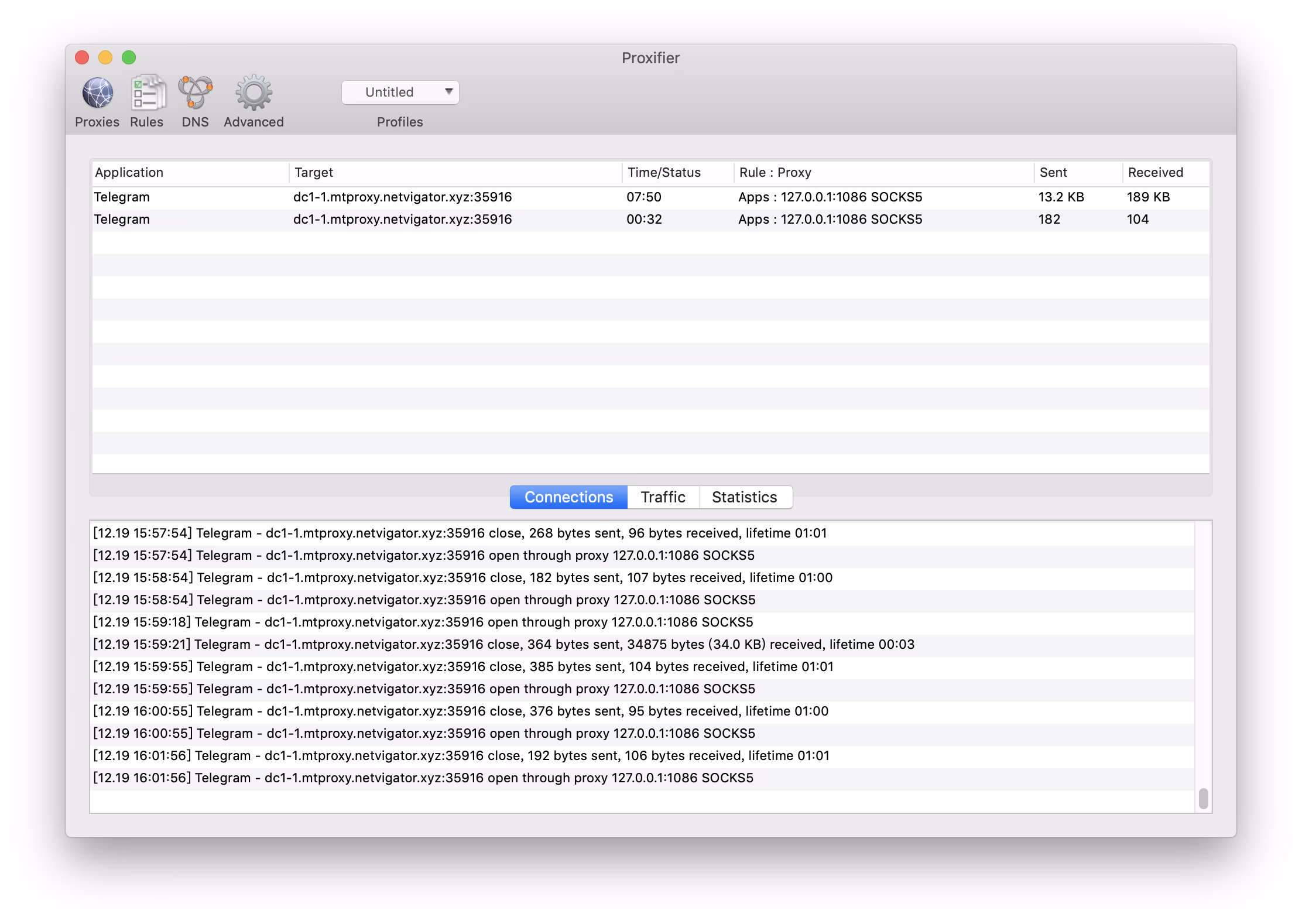This screenshot has width=1302, height=924.
Task: Open the Proxies globe icon
Action: 97,93
